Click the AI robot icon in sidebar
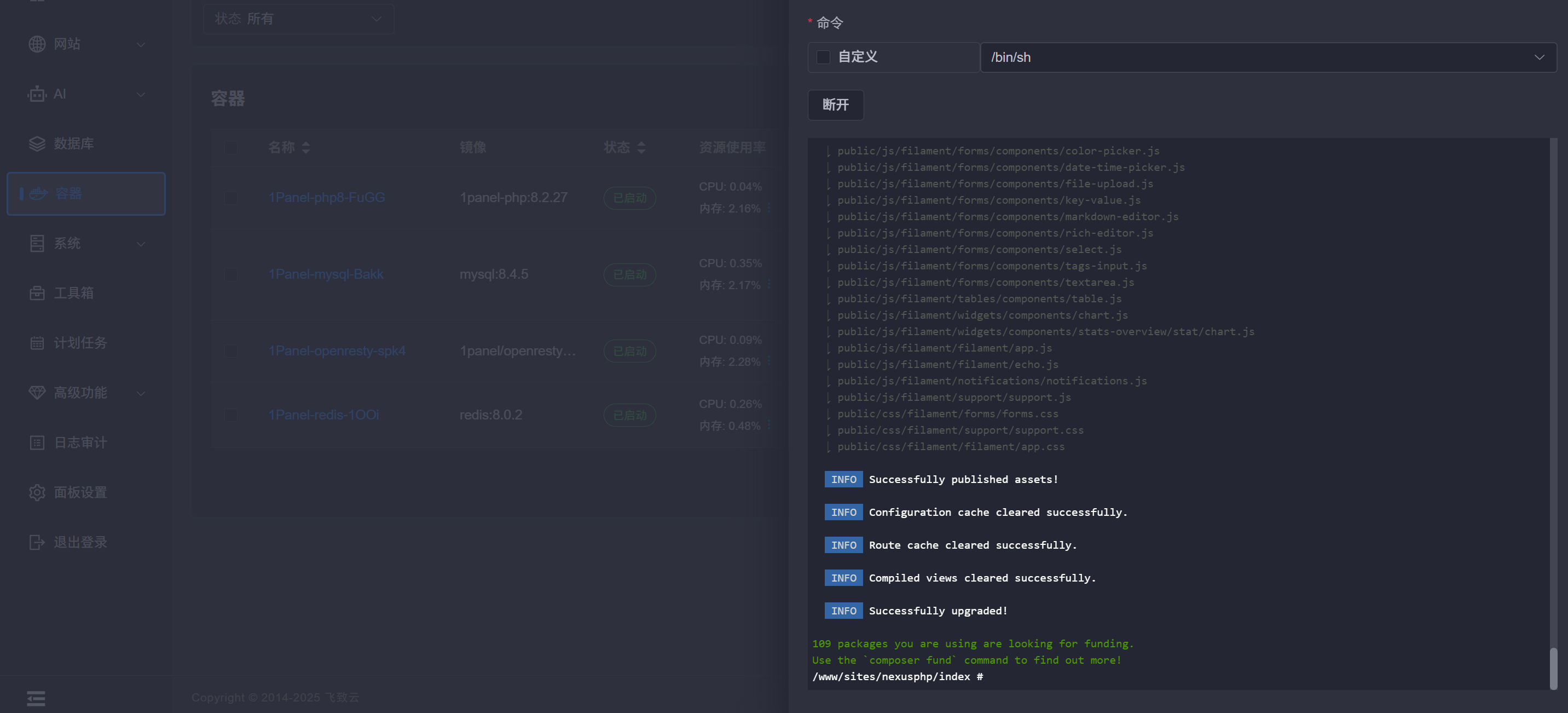The width and height of the screenshot is (1568, 713). [37, 94]
